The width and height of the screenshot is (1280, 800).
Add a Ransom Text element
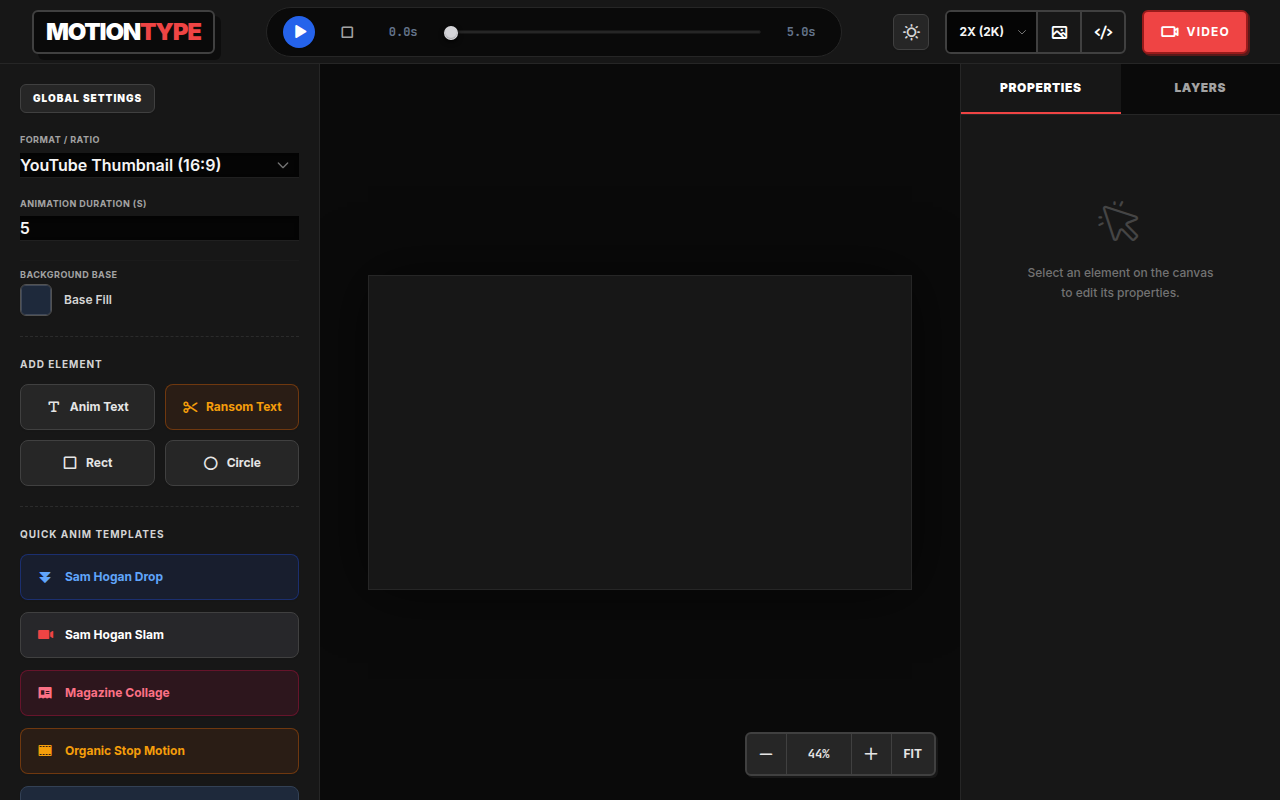click(232, 407)
